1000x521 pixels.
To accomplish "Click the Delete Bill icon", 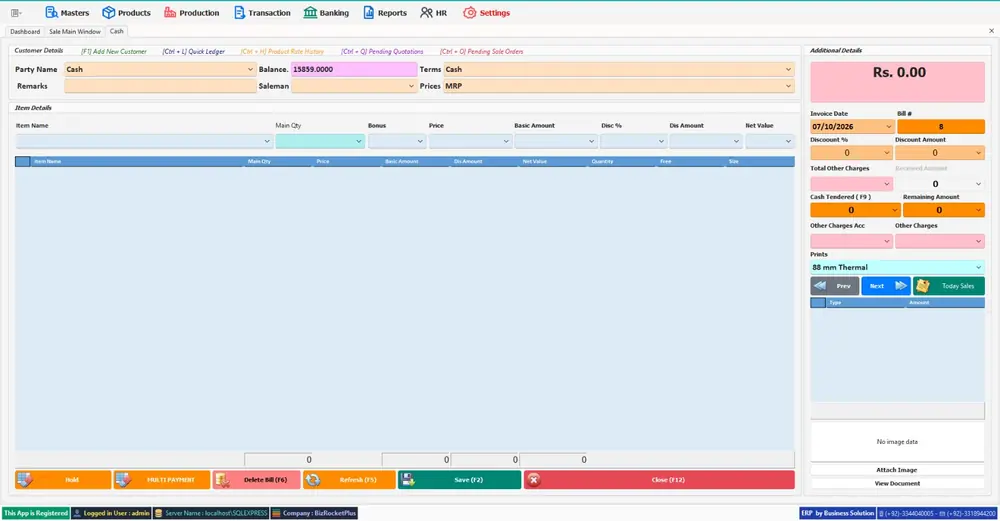I will 222,480.
